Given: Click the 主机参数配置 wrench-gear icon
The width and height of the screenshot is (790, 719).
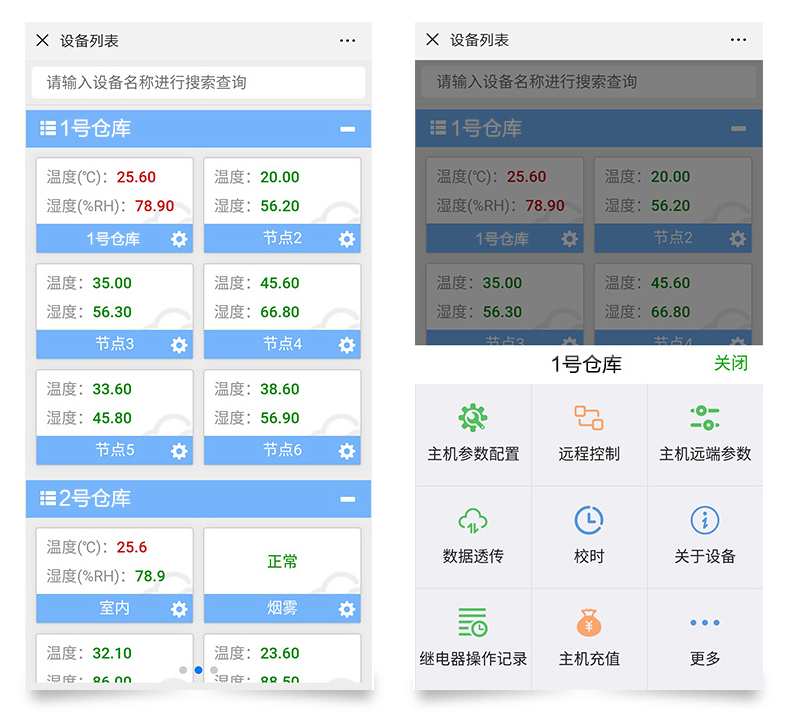Looking at the screenshot, I should click(473, 417).
